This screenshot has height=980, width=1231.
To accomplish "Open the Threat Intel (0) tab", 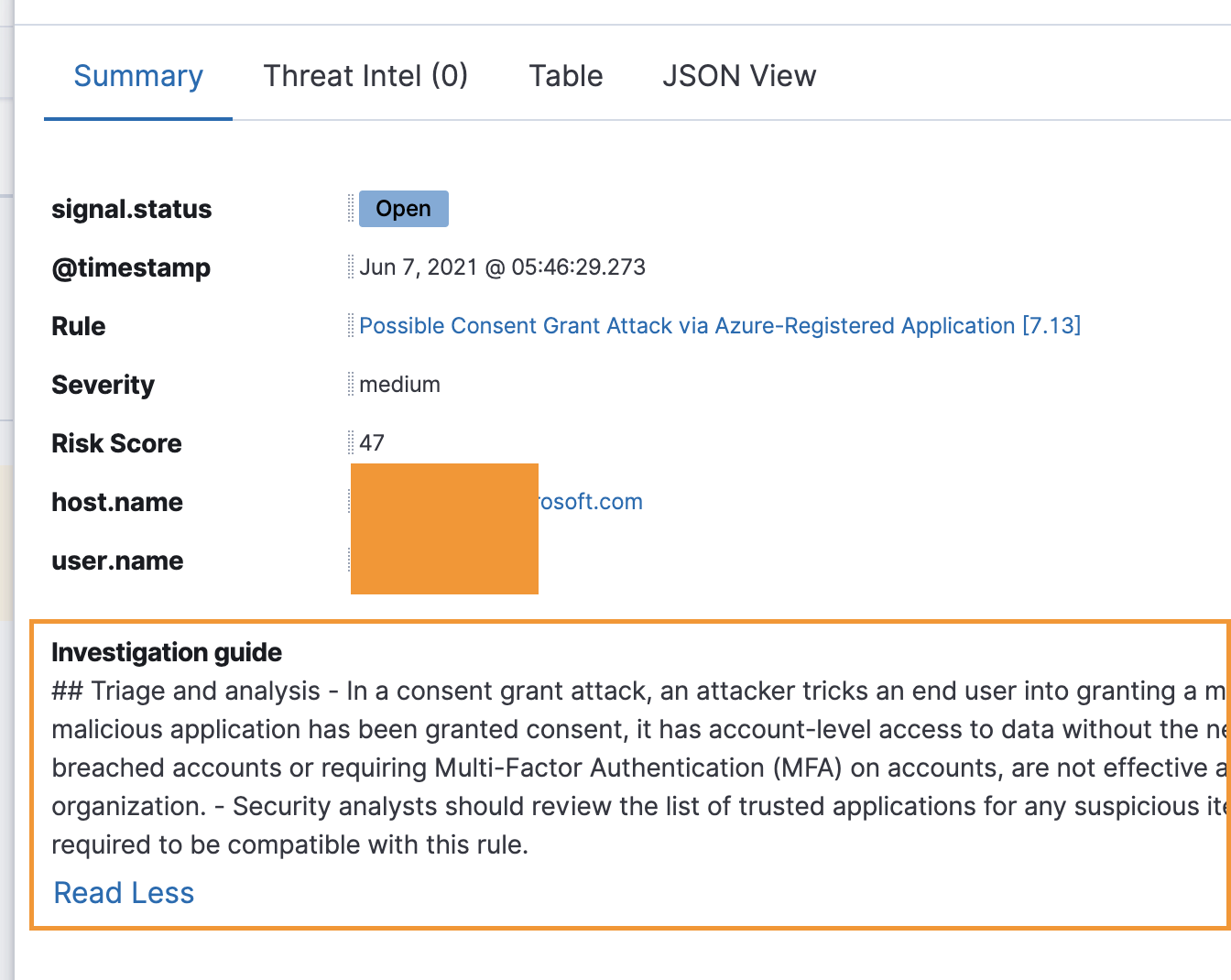I will 365,76.
